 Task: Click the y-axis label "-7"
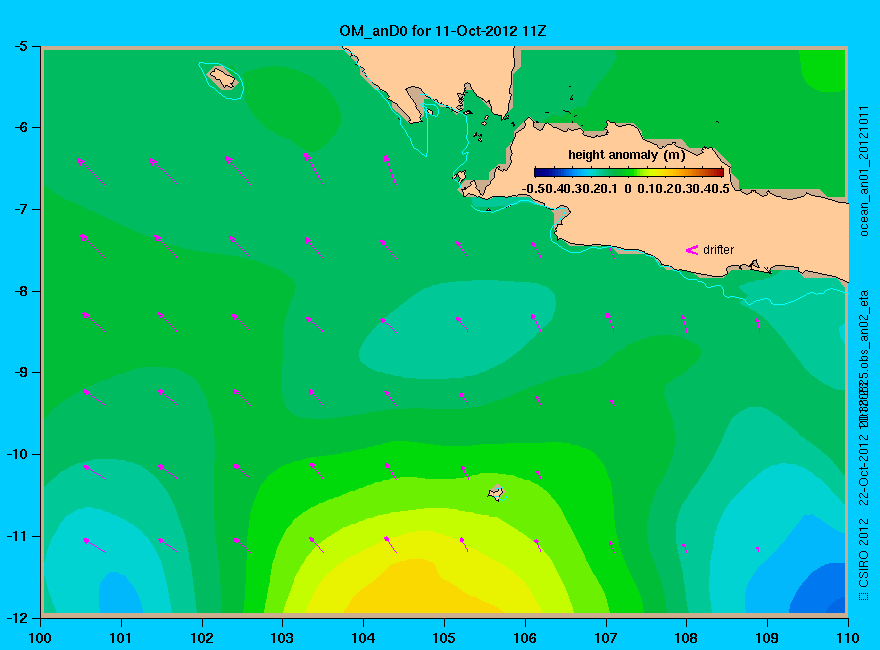click(x=21, y=209)
